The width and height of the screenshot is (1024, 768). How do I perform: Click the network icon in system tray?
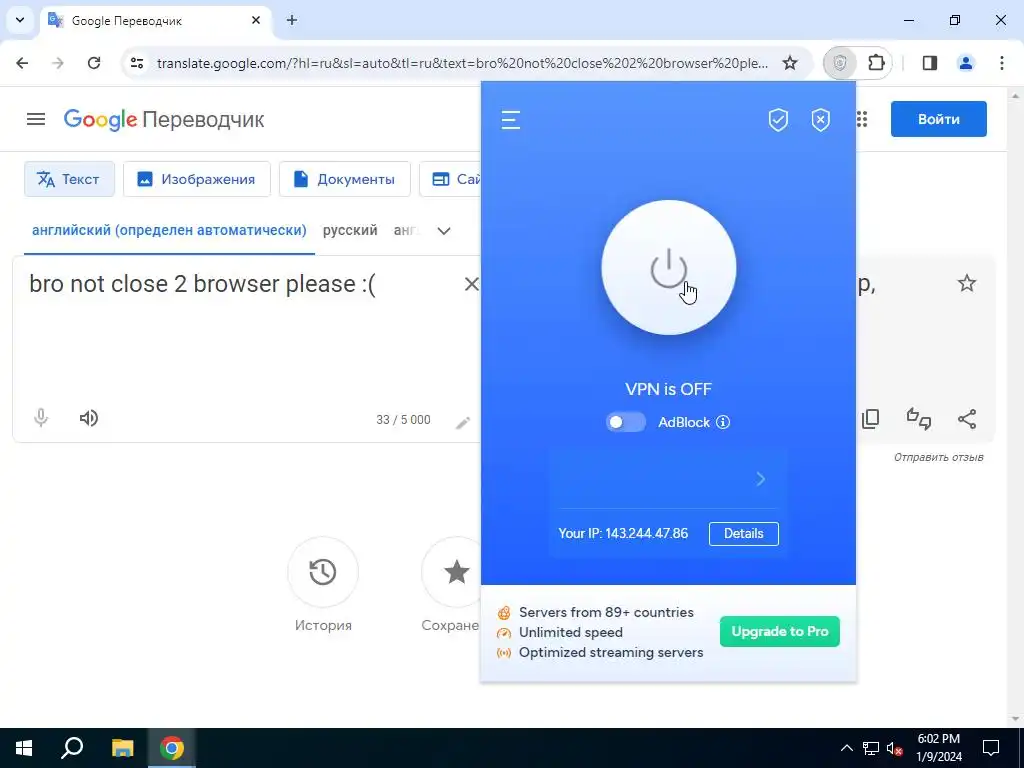pos(871,748)
